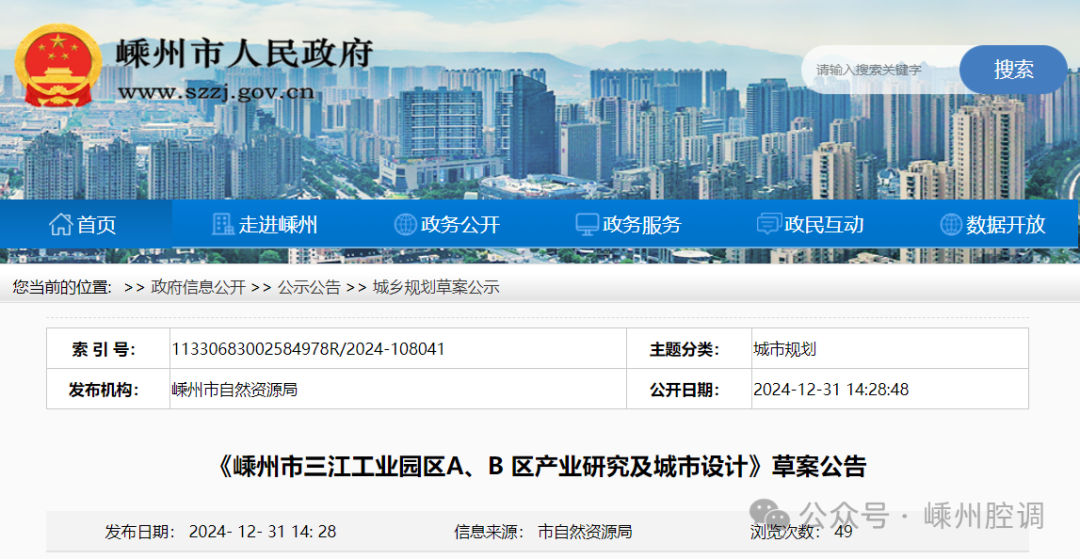The width and height of the screenshot is (1080, 559).
Task: Click the national emblem logo
Action: pos(58,66)
